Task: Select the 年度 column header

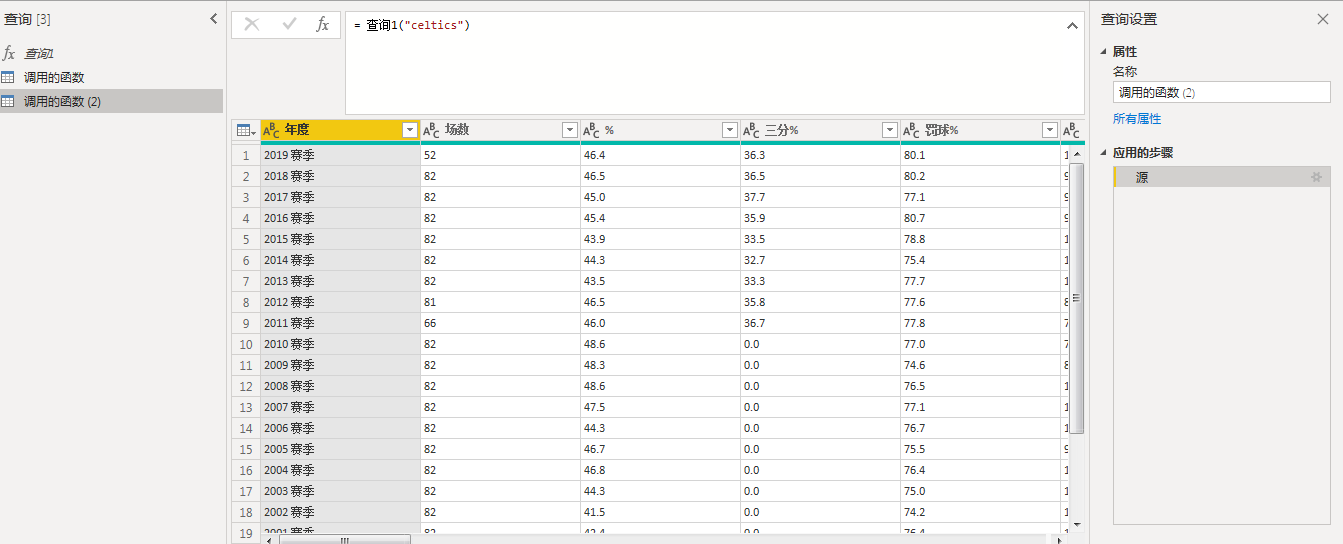Action: 340,130
